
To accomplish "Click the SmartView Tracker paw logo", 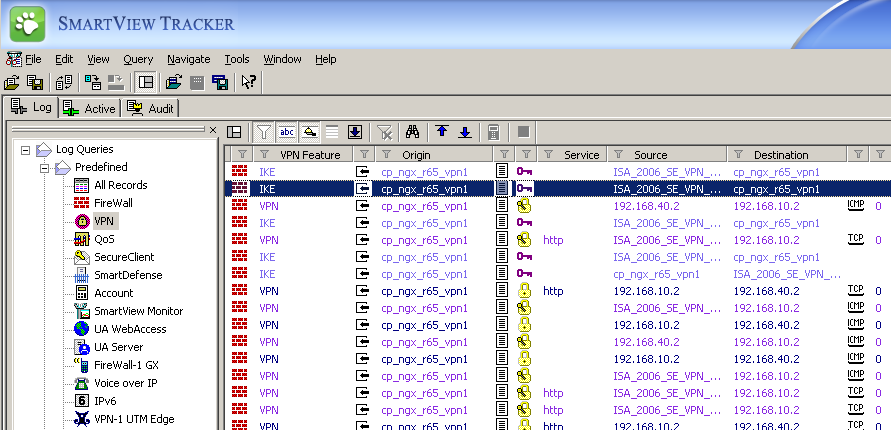I will tap(27, 24).
